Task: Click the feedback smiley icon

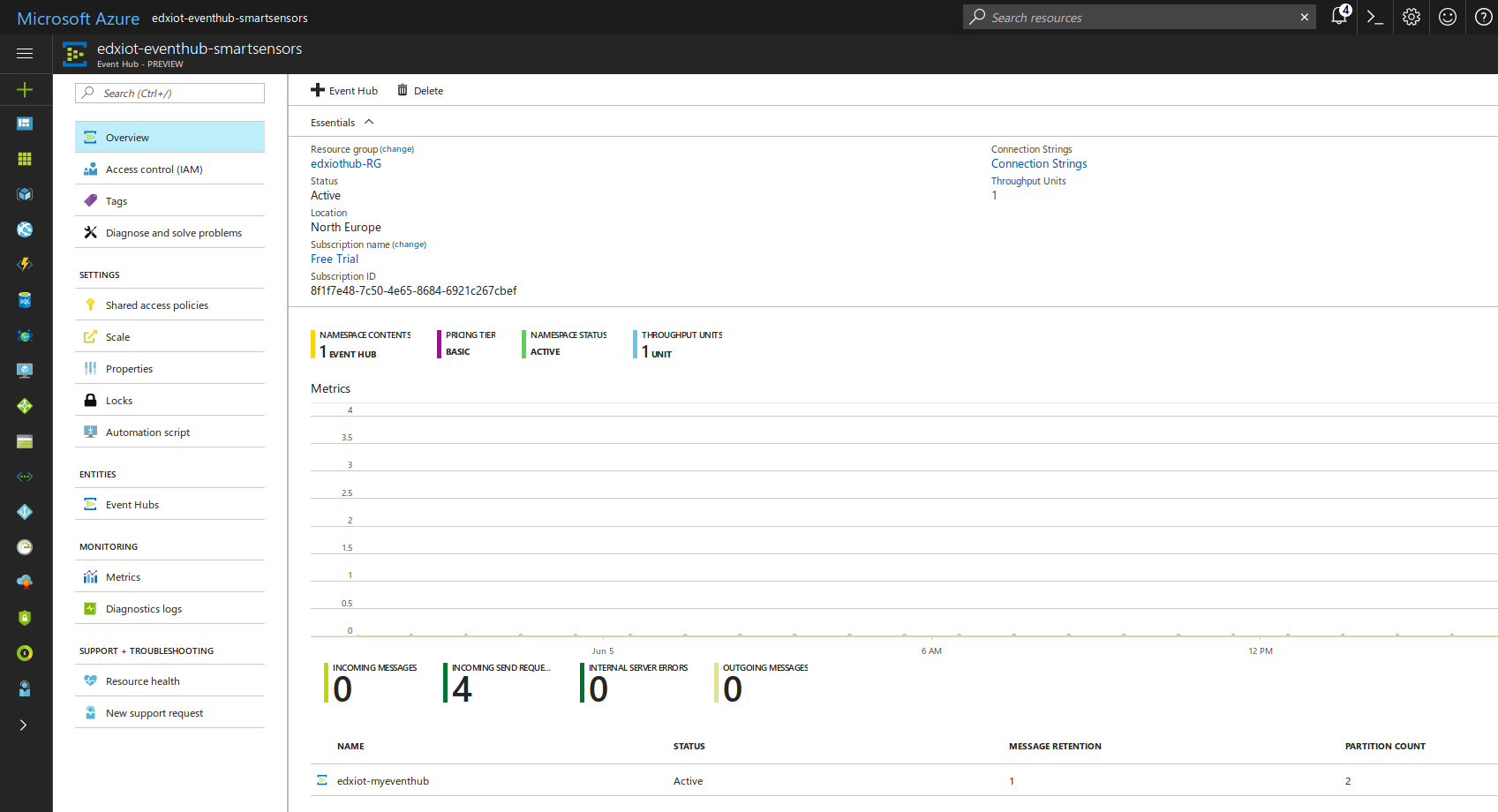Action: [1448, 17]
